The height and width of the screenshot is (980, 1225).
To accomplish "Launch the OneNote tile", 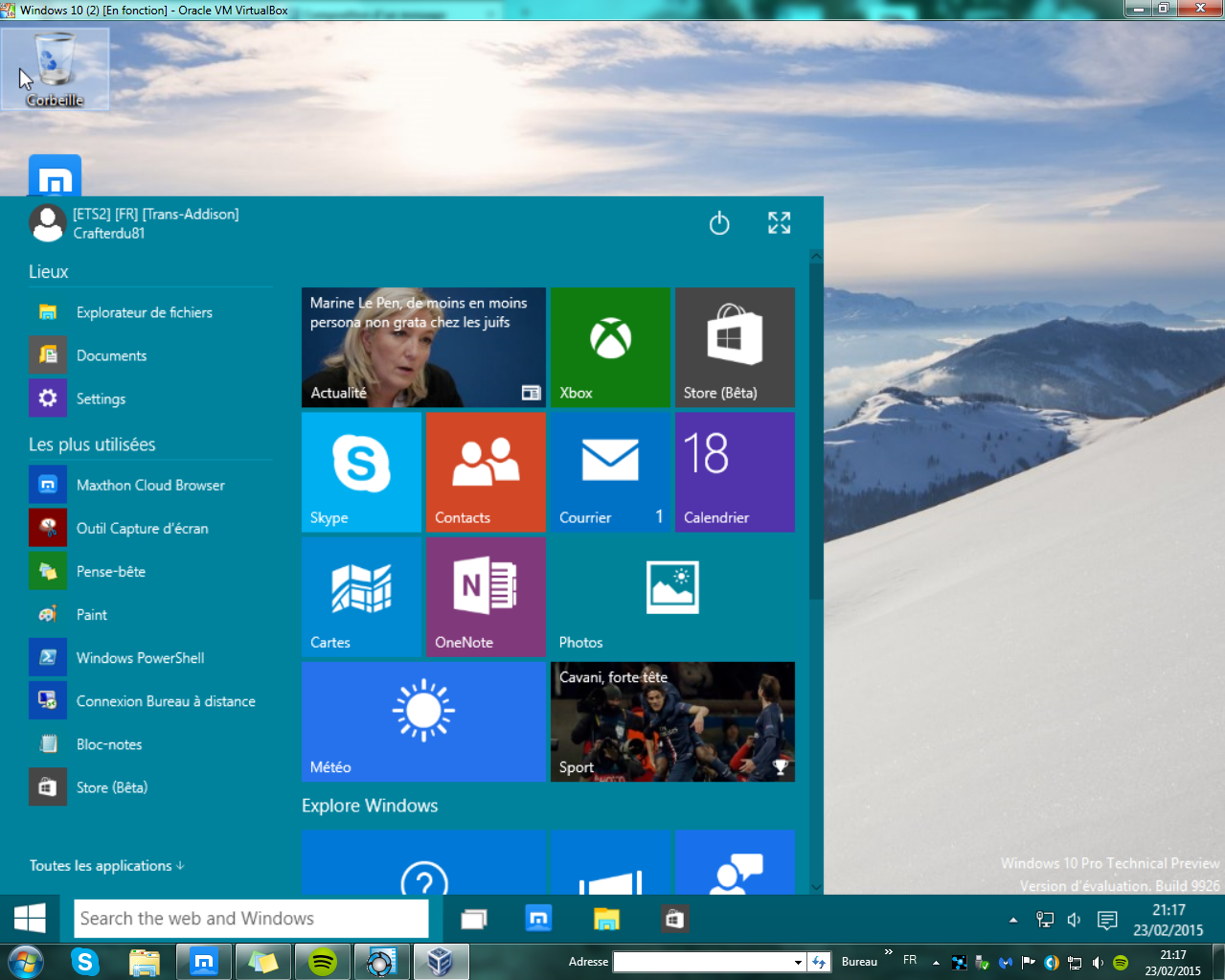I will (486, 597).
